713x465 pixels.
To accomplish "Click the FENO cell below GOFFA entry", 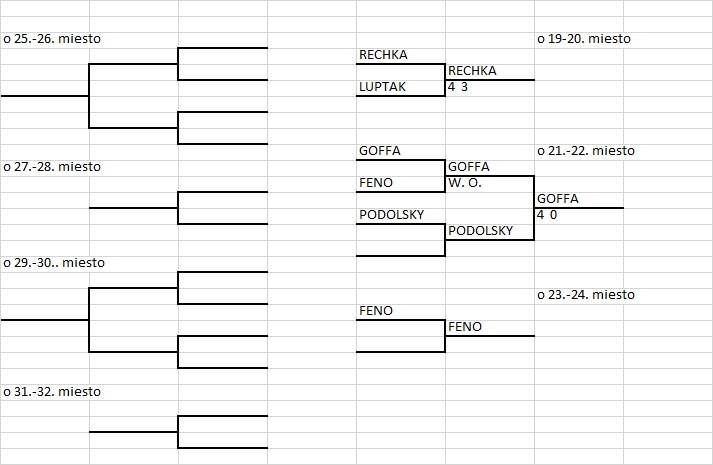I will point(401,183).
